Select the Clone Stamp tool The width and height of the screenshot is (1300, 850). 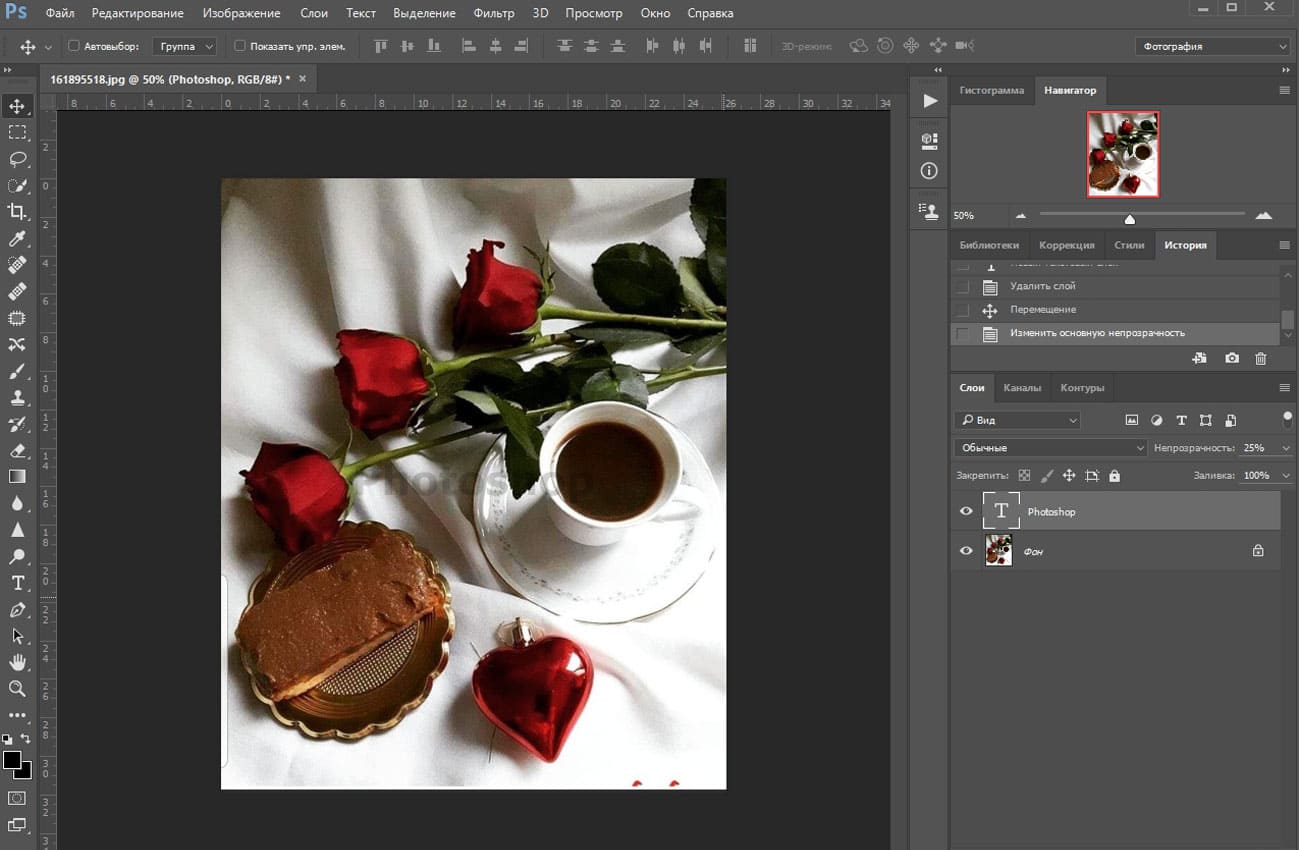17,397
